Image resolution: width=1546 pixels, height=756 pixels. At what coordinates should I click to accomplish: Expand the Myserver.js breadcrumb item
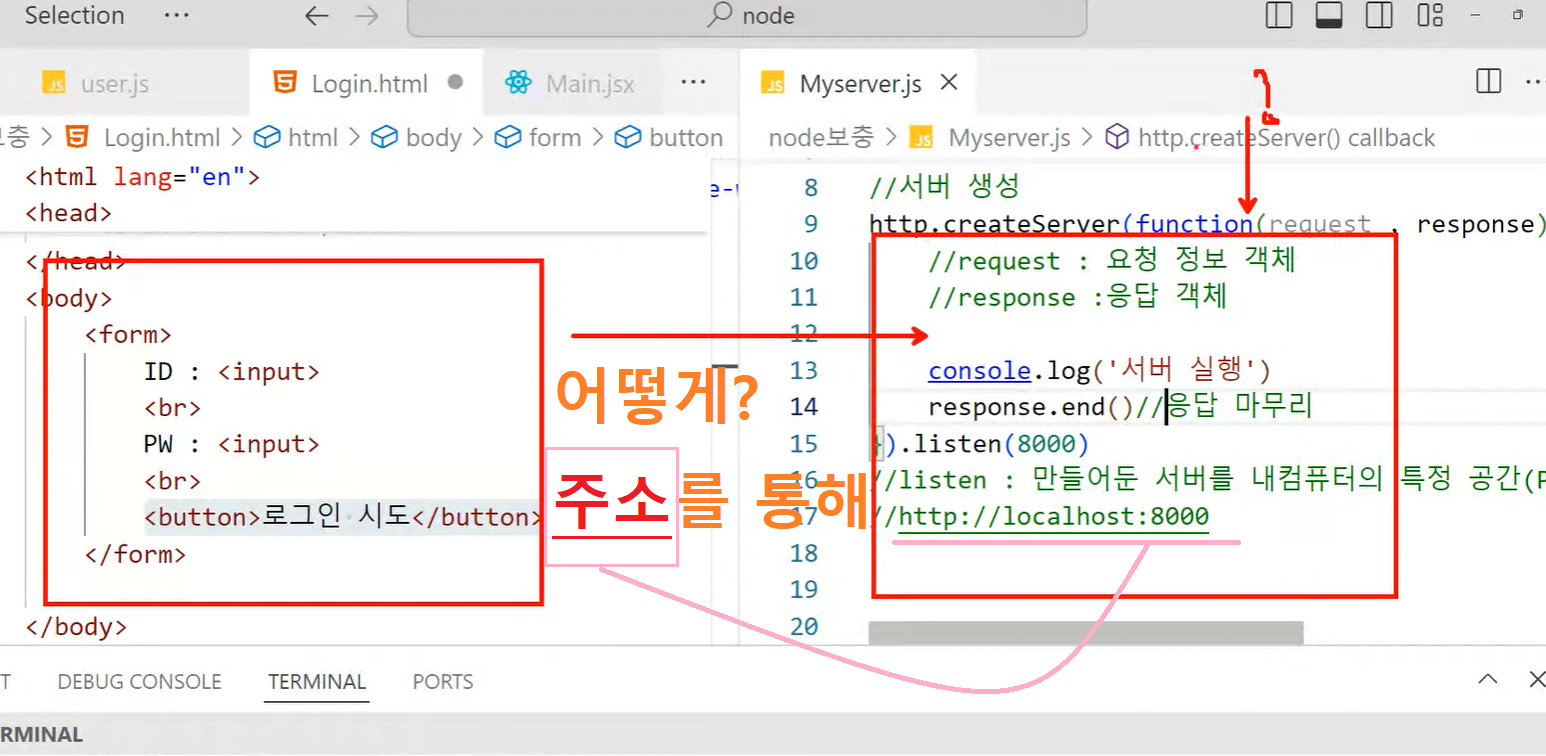tap(991, 138)
